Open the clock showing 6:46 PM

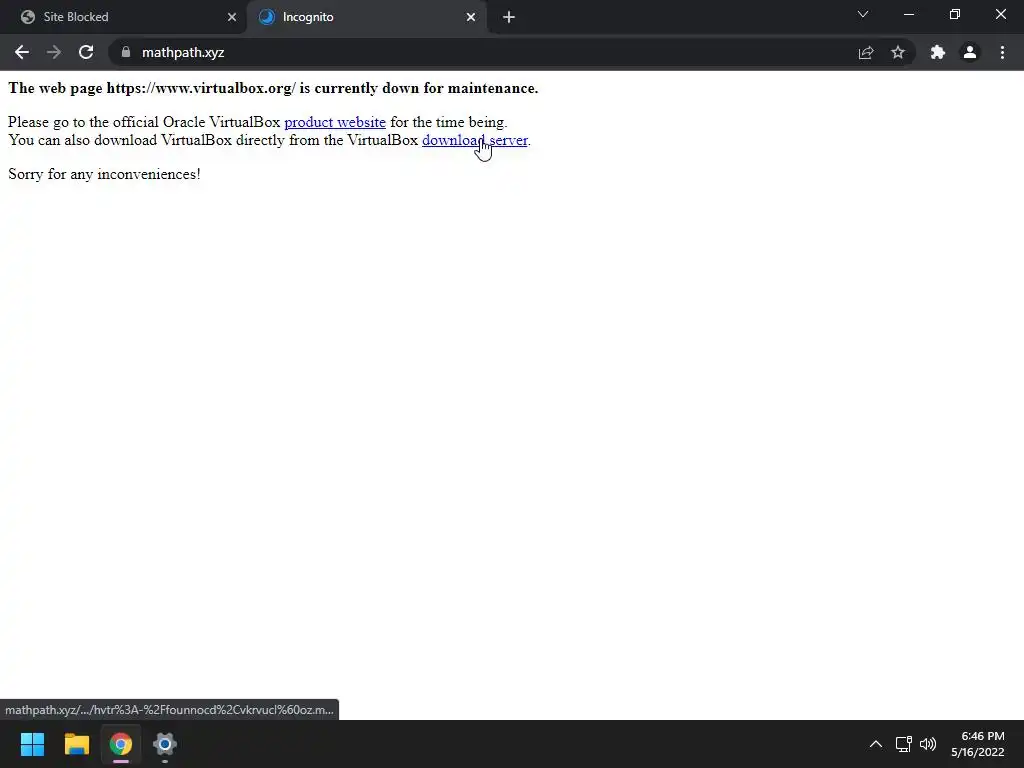pos(978,744)
